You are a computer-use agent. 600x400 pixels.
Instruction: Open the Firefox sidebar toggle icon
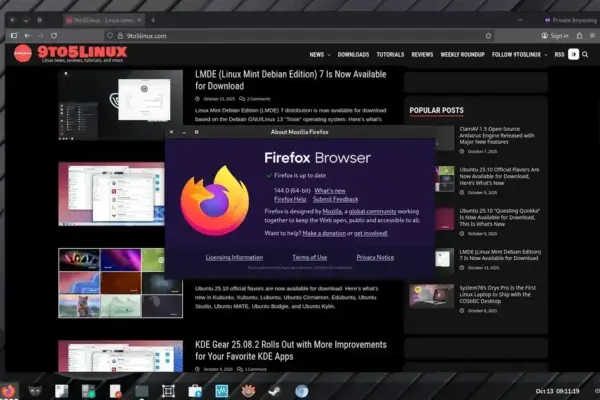(x=14, y=36)
